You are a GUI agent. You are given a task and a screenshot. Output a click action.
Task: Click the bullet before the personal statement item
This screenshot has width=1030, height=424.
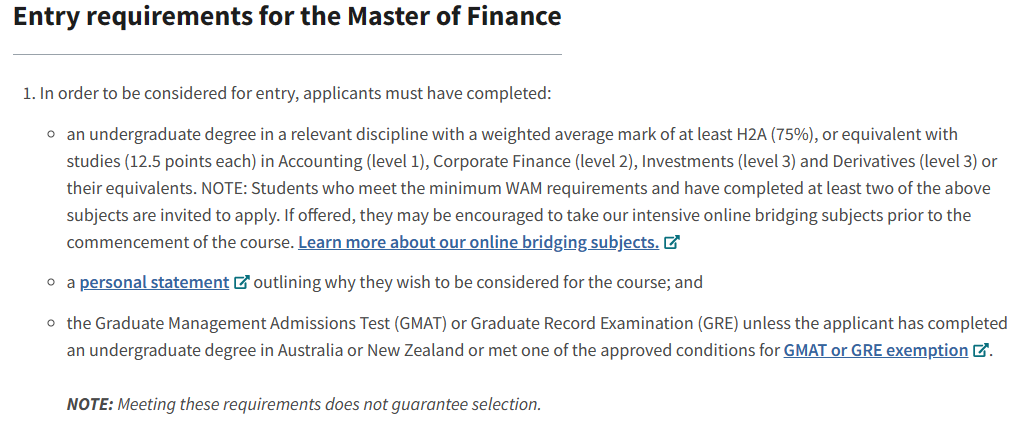pyautogui.click(x=50, y=283)
